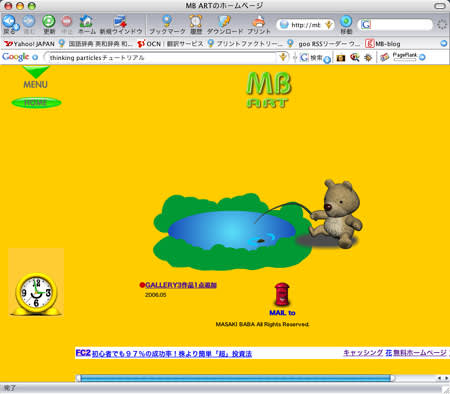Click the PageRank indicator
Viewport: 450px width, 394px height.
[x=404, y=57]
